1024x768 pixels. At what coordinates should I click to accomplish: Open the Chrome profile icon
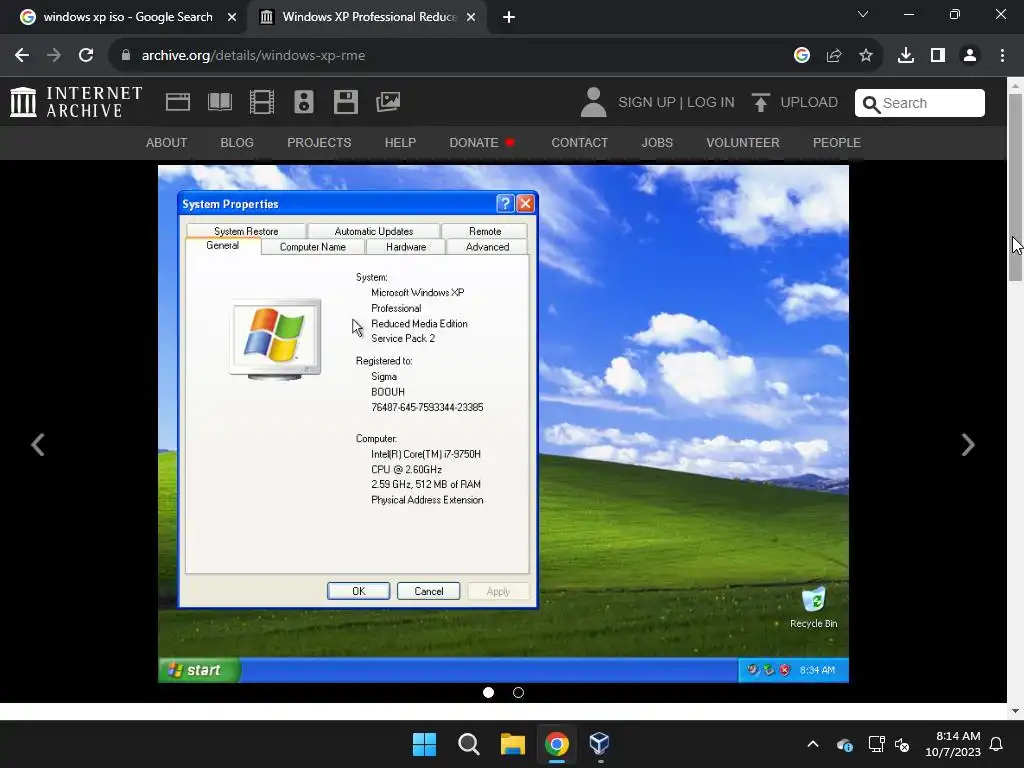(970, 56)
